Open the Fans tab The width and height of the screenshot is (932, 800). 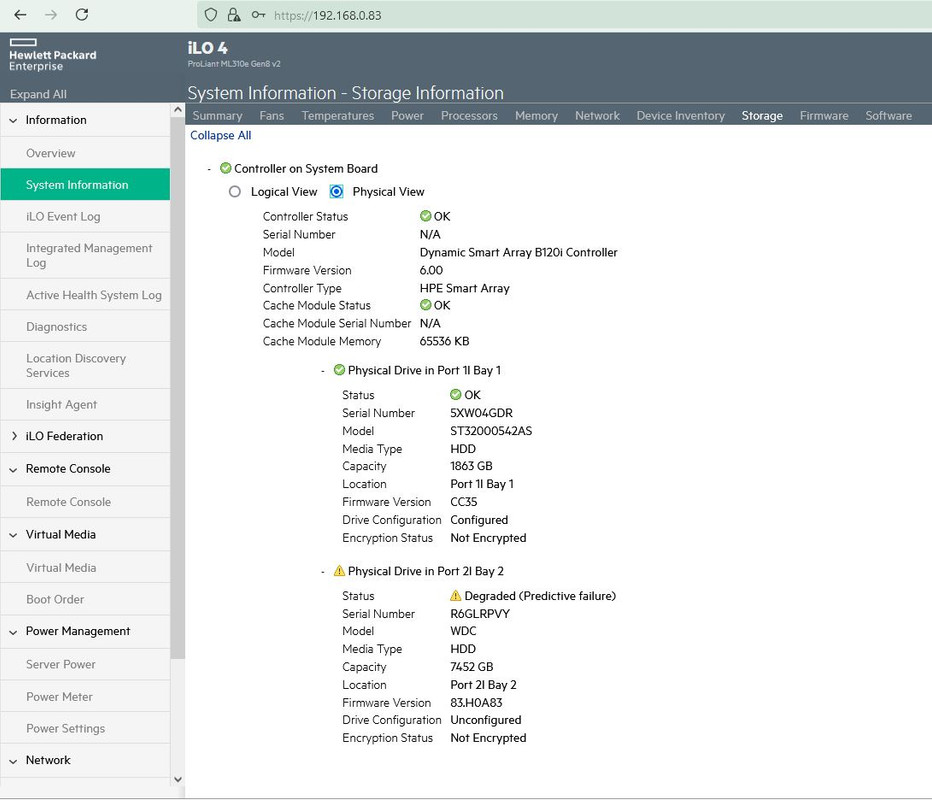tap(272, 115)
